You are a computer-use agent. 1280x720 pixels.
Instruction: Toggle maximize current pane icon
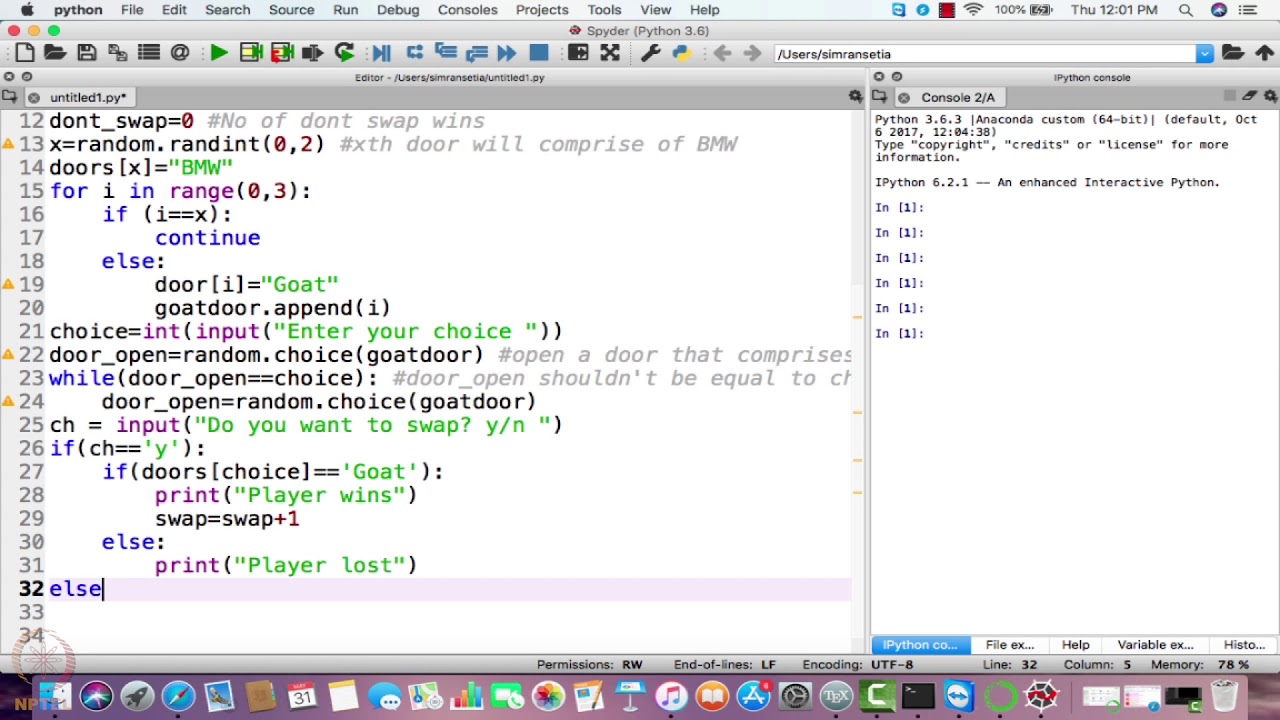(x=578, y=54)
